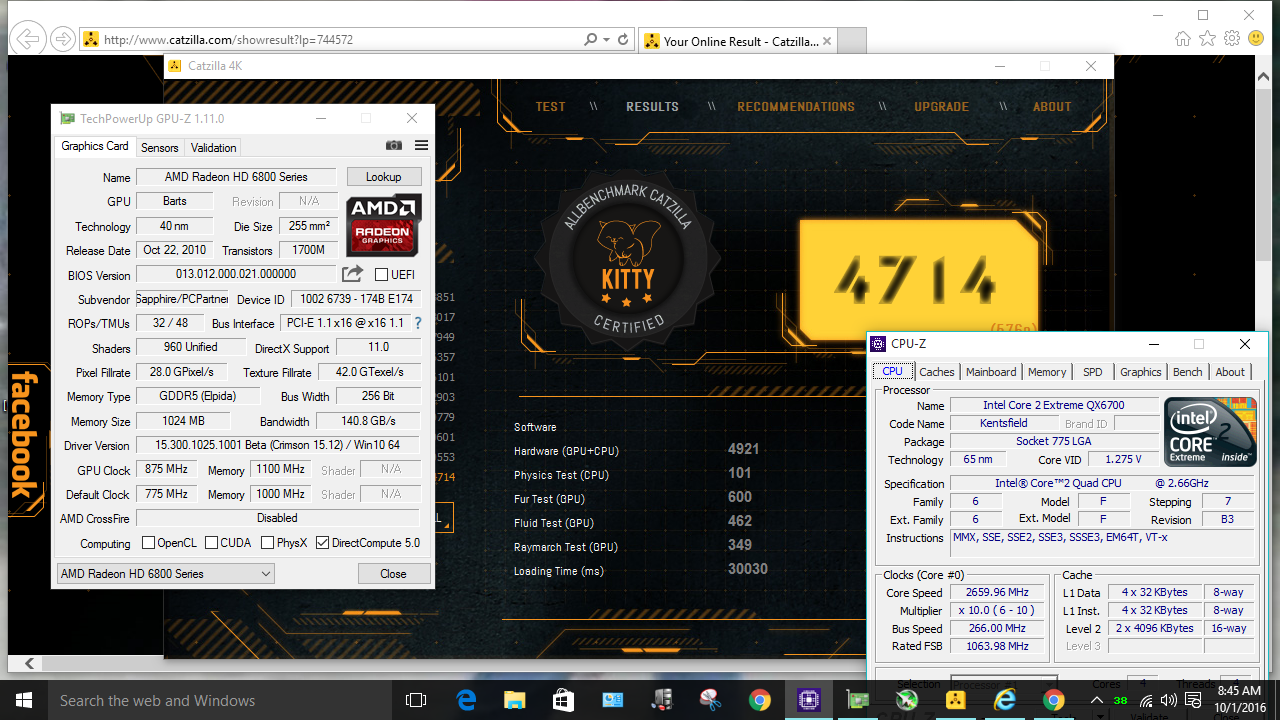This screenshot has height=720, width=1280.
Task: Open the CPU-Z SPD tab
Action: [x=1093, y=372]
